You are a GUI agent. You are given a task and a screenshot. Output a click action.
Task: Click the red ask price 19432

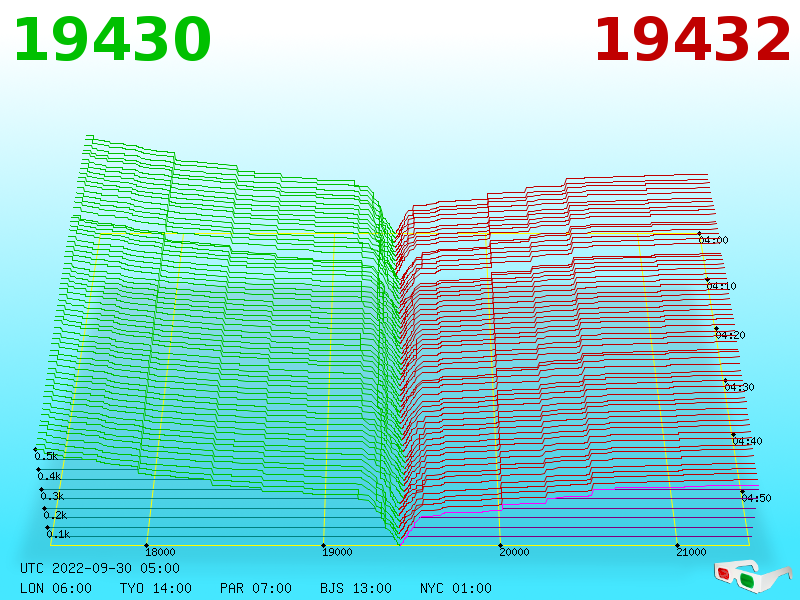pos(692,40)
